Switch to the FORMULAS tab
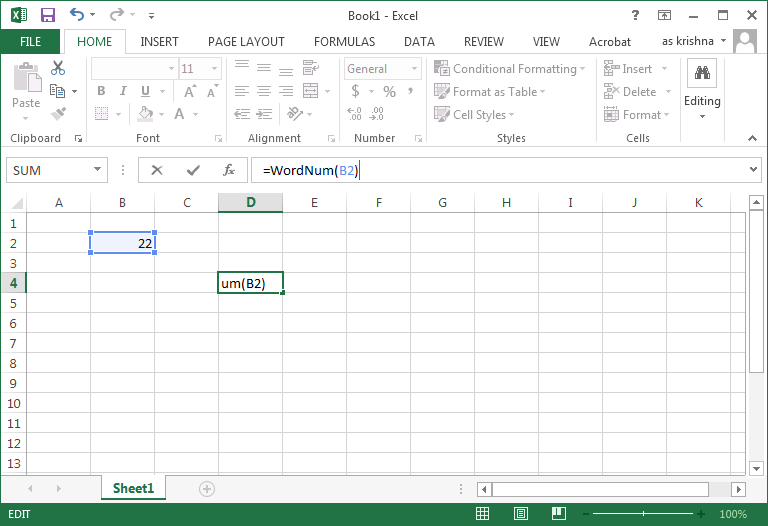The height and width of the screenshot is (526, 768). pos(344,42)
